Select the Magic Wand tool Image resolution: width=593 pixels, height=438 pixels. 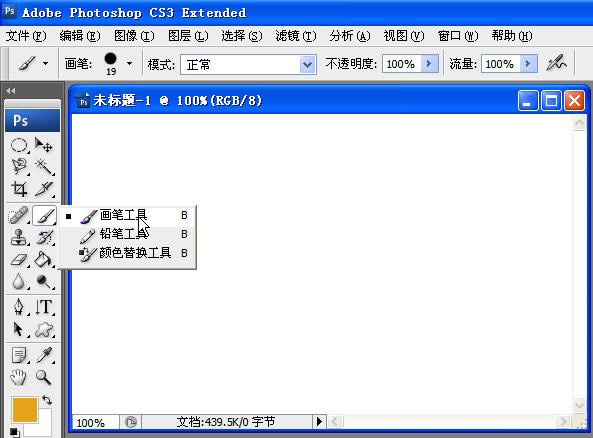click(x=43, y=166)
